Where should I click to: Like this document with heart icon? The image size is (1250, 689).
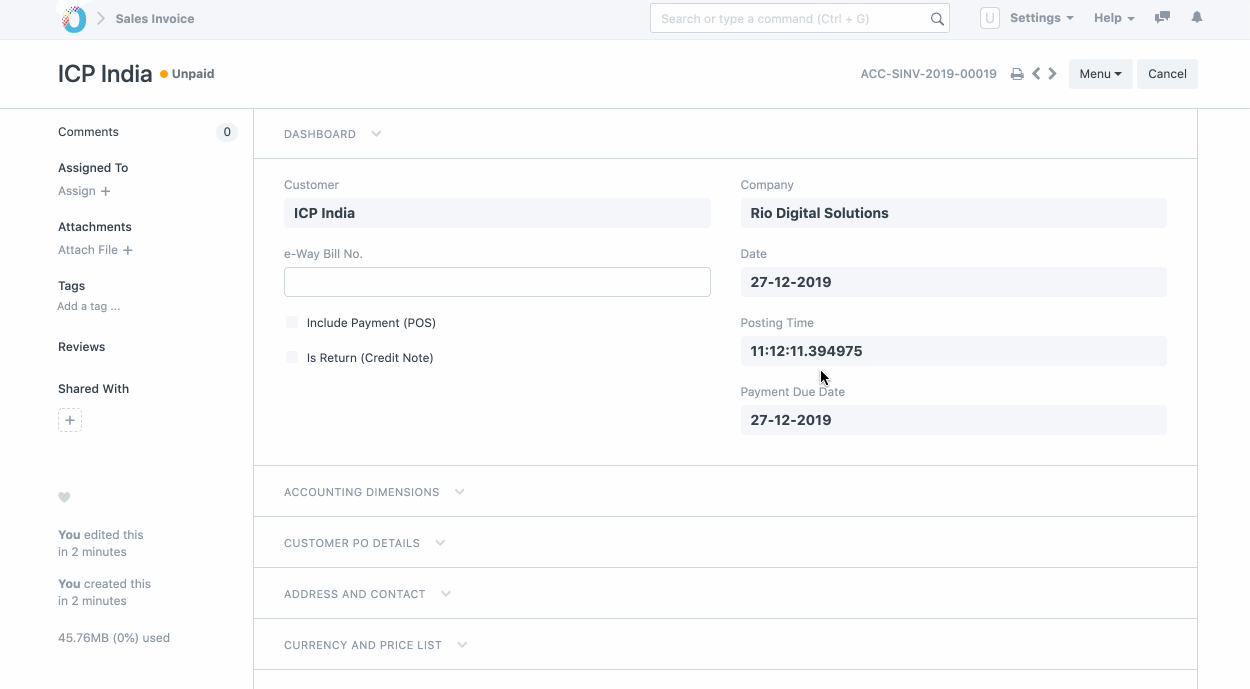(x=64, y=498)
